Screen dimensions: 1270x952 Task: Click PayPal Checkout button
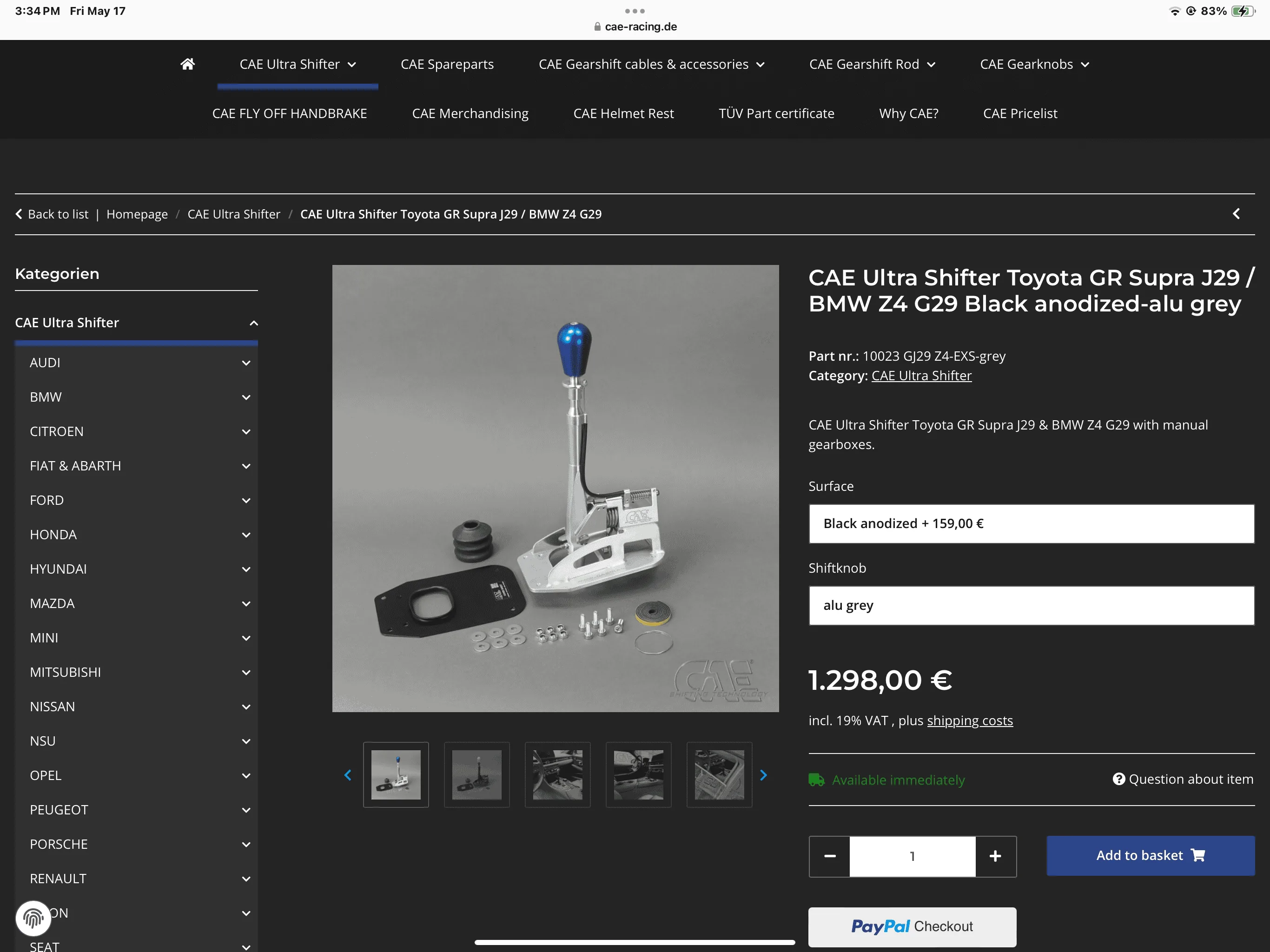pyautogui.click(x=913, y=927)
